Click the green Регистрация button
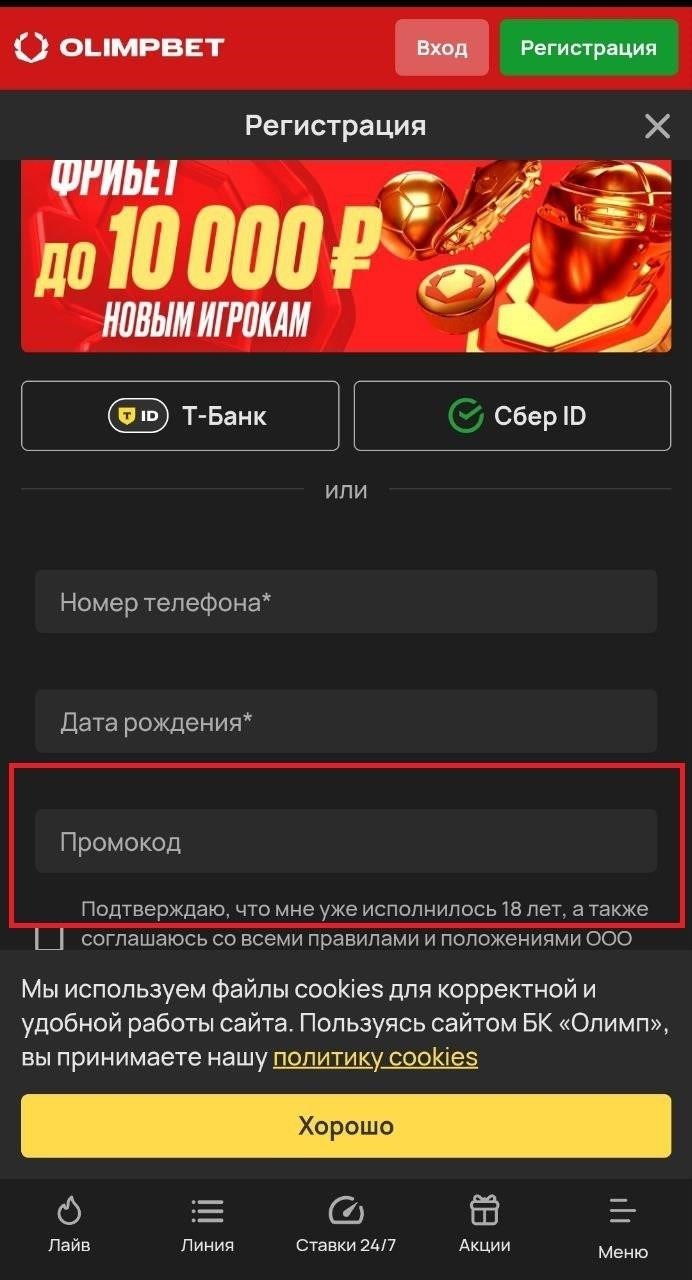 point(589,47)
